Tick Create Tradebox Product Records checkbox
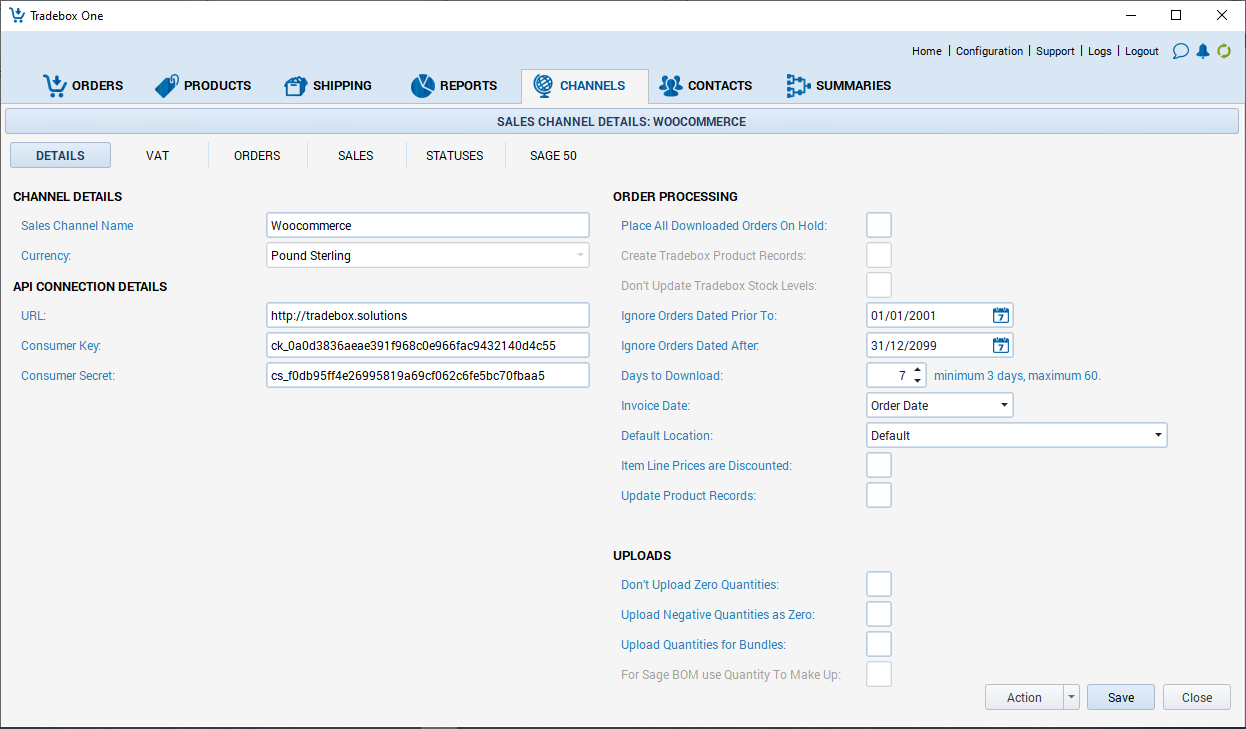 pos(879,255)
